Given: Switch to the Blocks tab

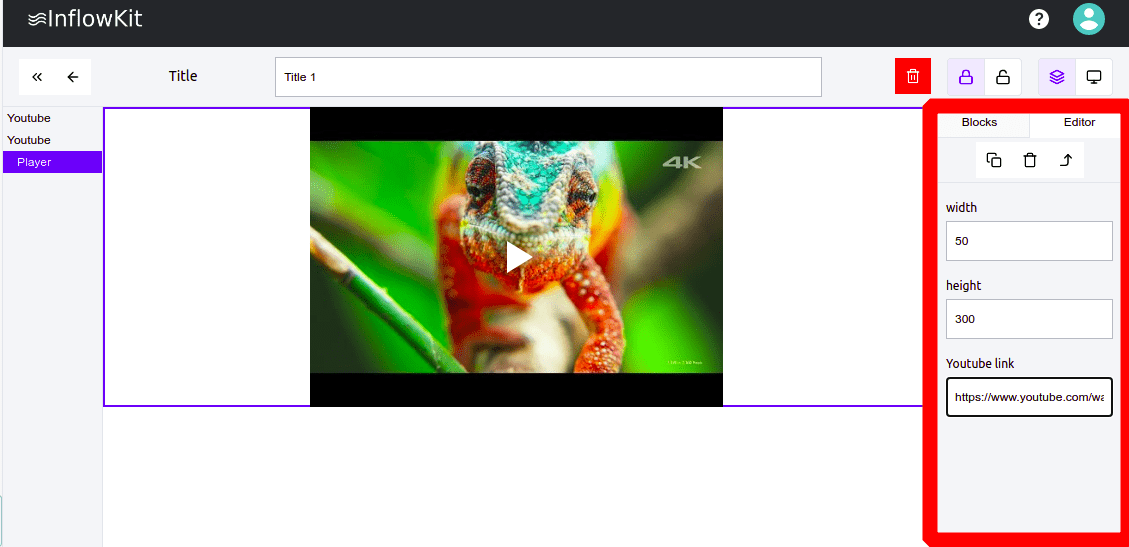Looking at the screenshot, I should click(979, 122).
